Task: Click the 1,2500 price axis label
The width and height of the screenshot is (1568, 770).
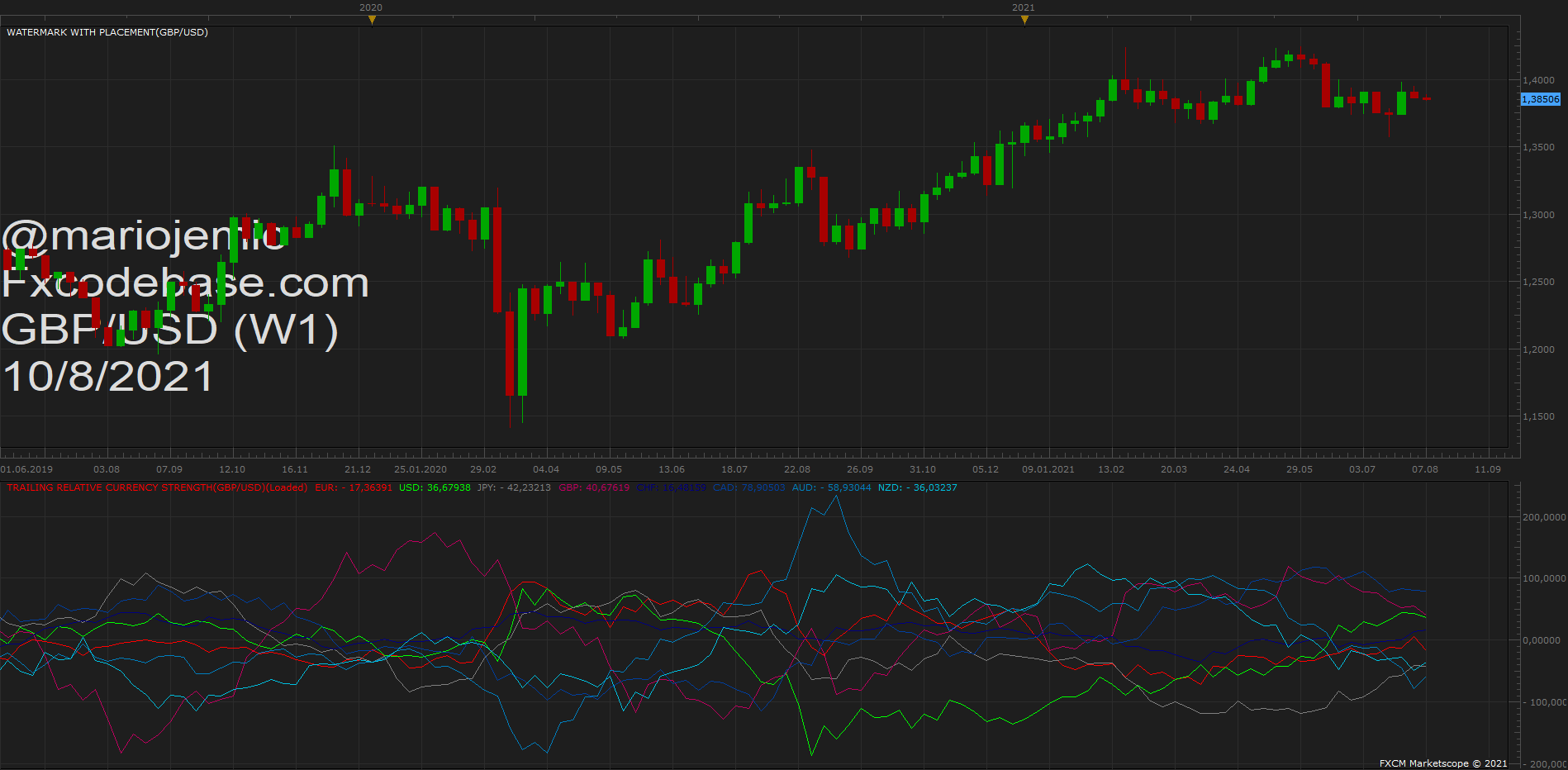Action: (x=1538, y=282)
